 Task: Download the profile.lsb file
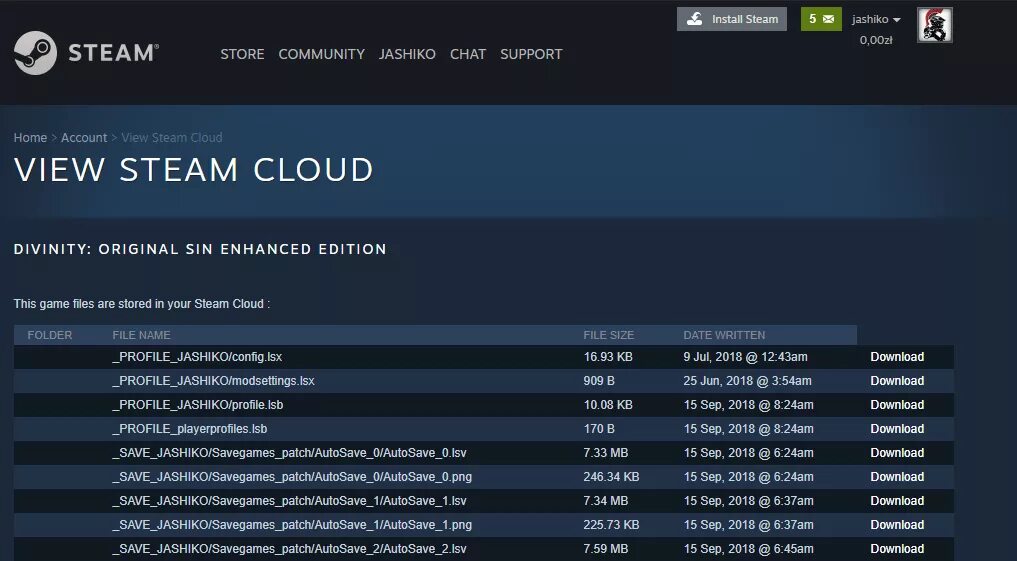[897, 405]
